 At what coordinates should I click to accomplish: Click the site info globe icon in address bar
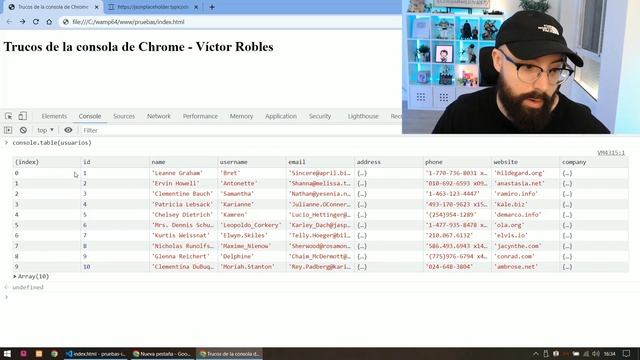coord(65,22)
